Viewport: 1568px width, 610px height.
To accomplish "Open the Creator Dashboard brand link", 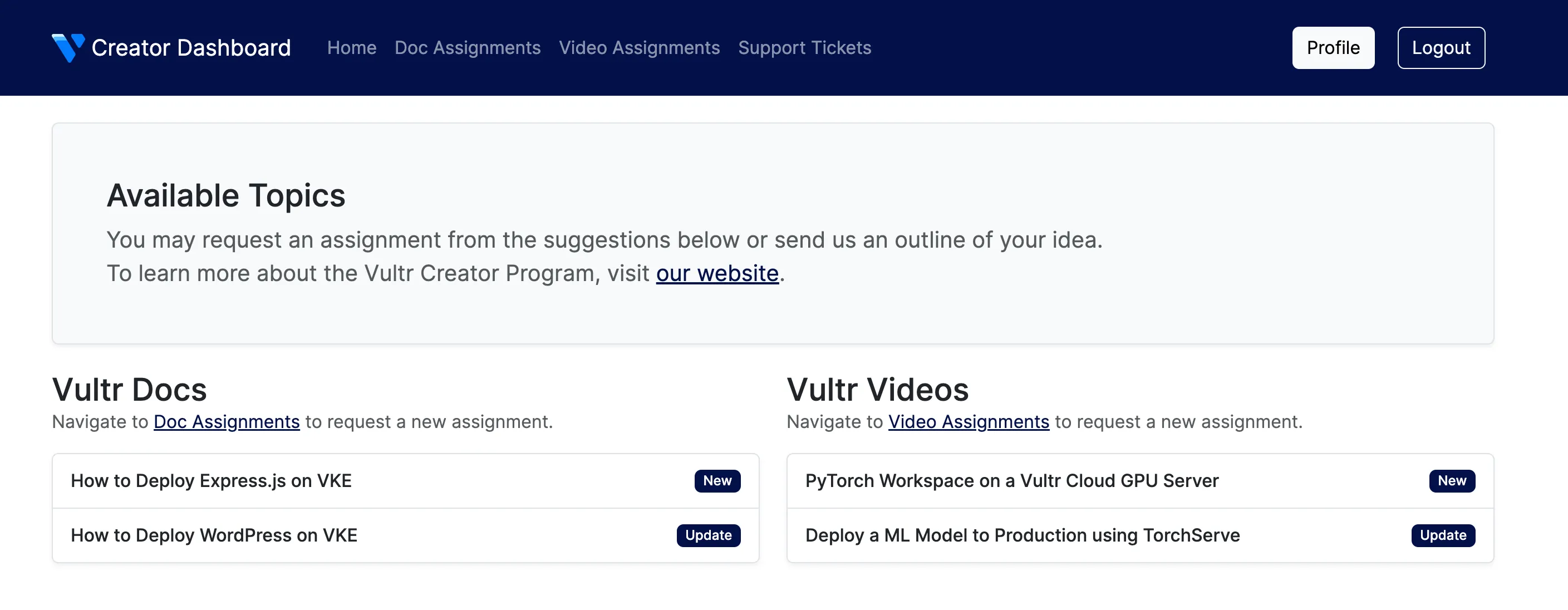I will (171, 47).
